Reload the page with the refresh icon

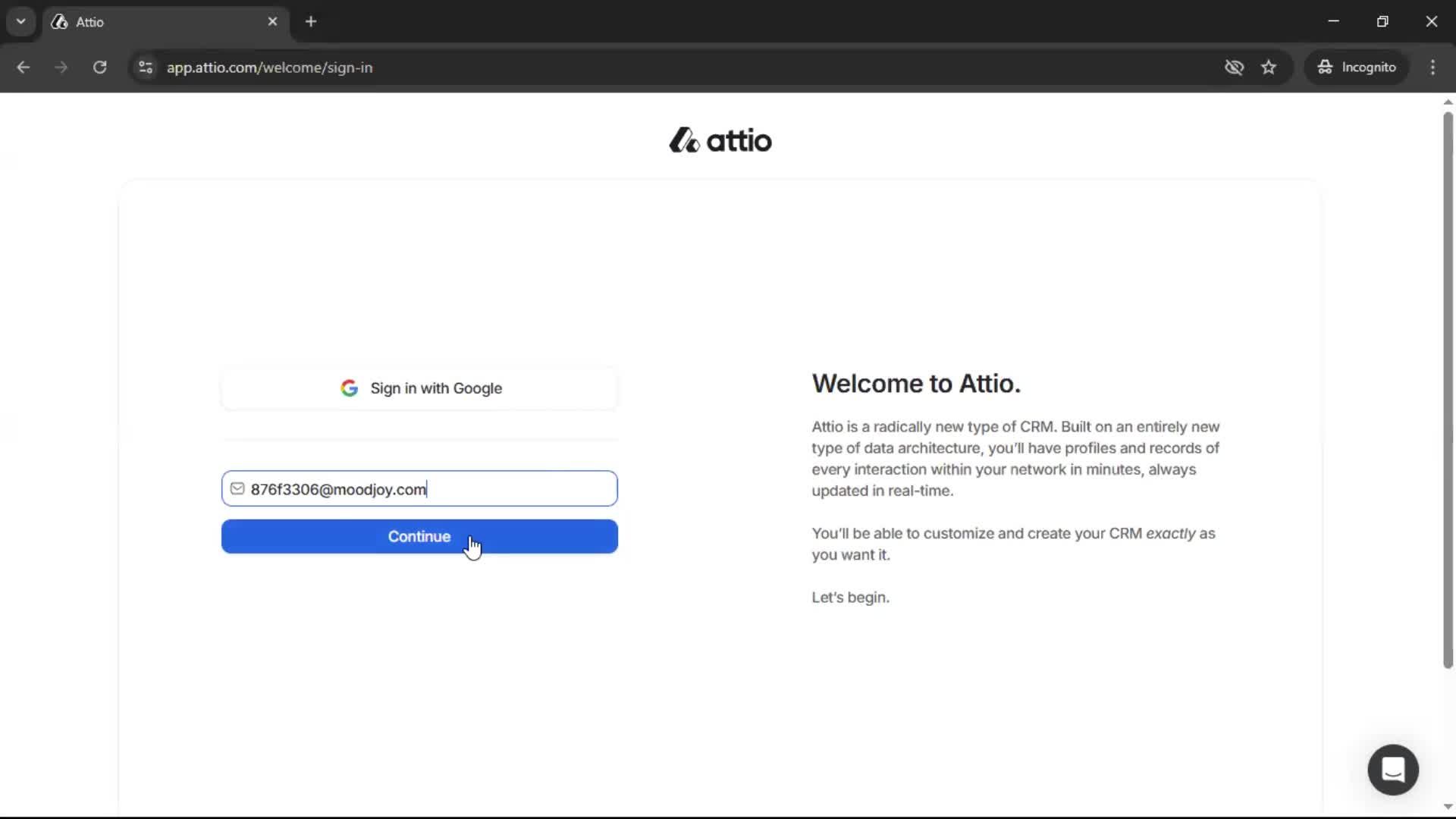[99, 67]
